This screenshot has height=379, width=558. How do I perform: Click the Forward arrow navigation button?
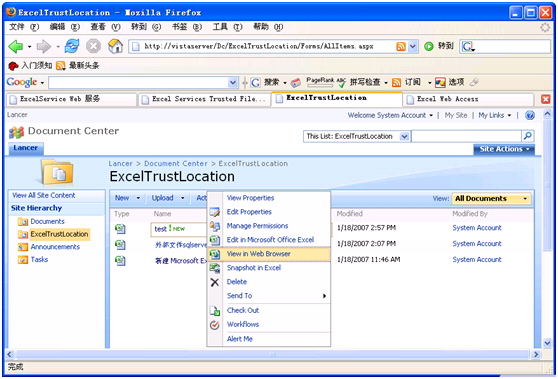[x=43, y=46]
